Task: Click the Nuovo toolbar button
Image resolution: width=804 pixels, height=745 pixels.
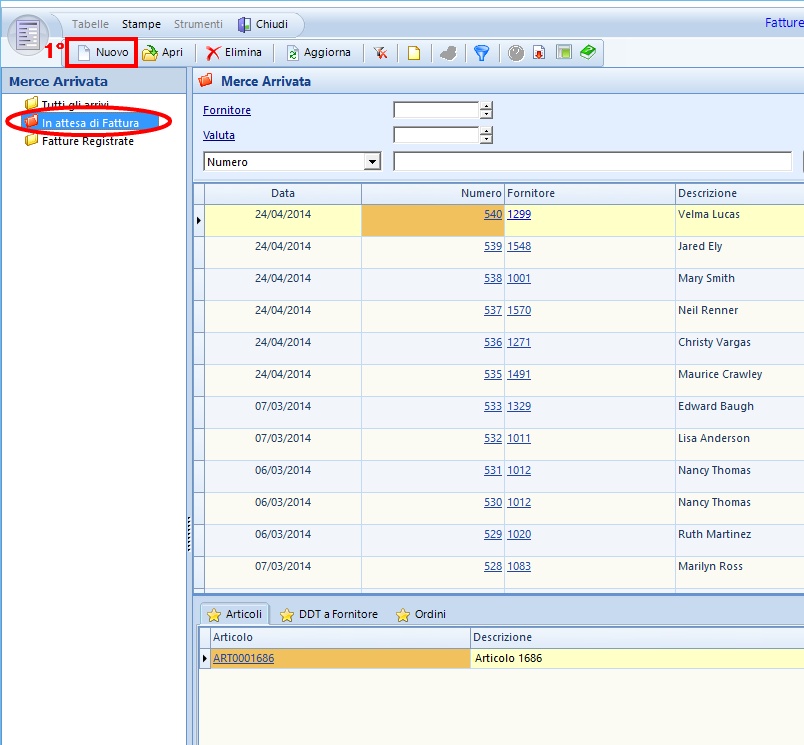Action: 102,53
